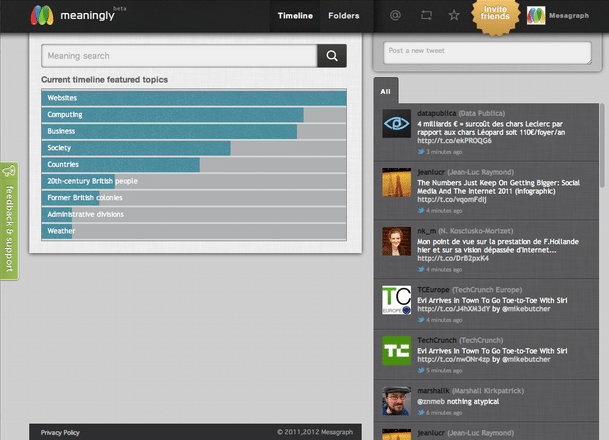The height and width of the screenshot is (440, 609).
Task: Open the favorites star icon
Action: coord(454,16)
